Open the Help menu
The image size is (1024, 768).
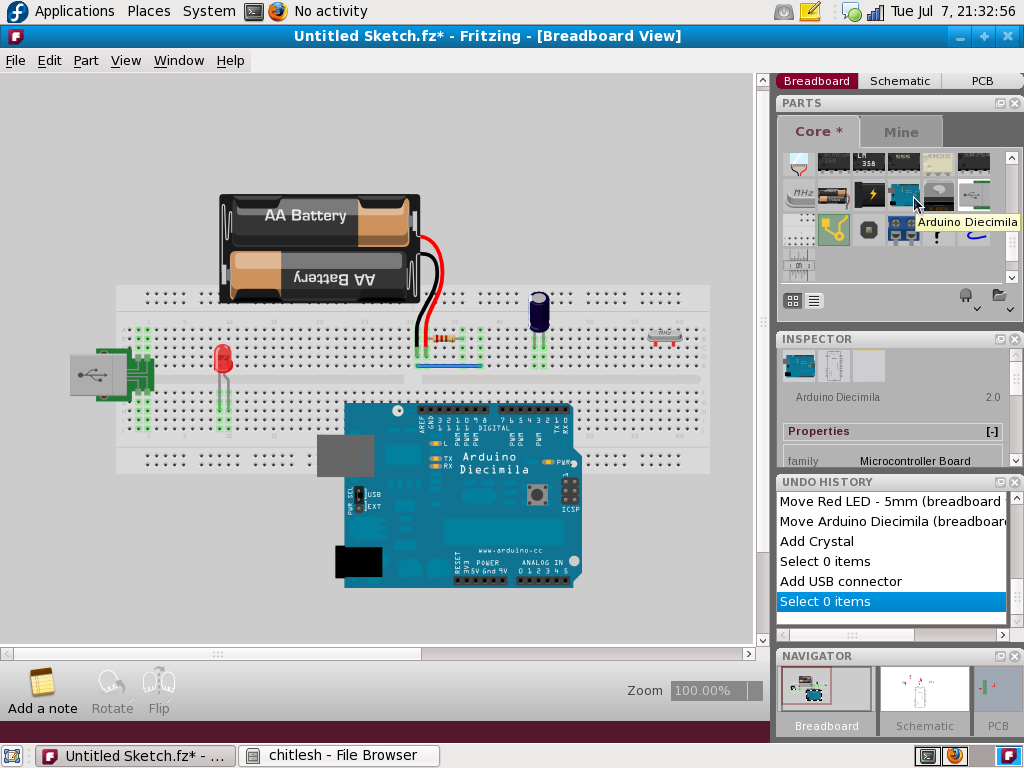231,61
